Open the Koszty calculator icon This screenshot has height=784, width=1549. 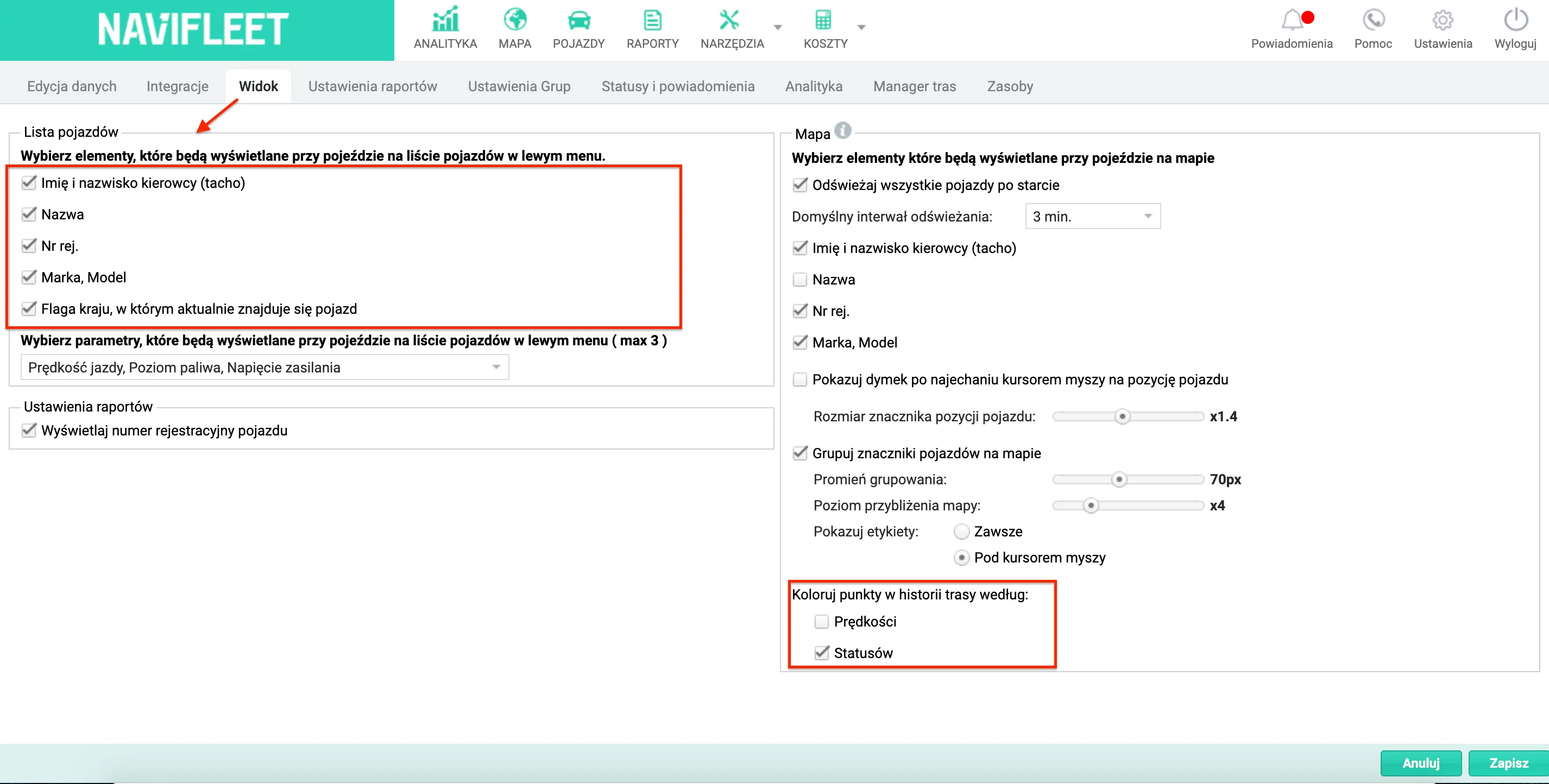tap(823, 20)
